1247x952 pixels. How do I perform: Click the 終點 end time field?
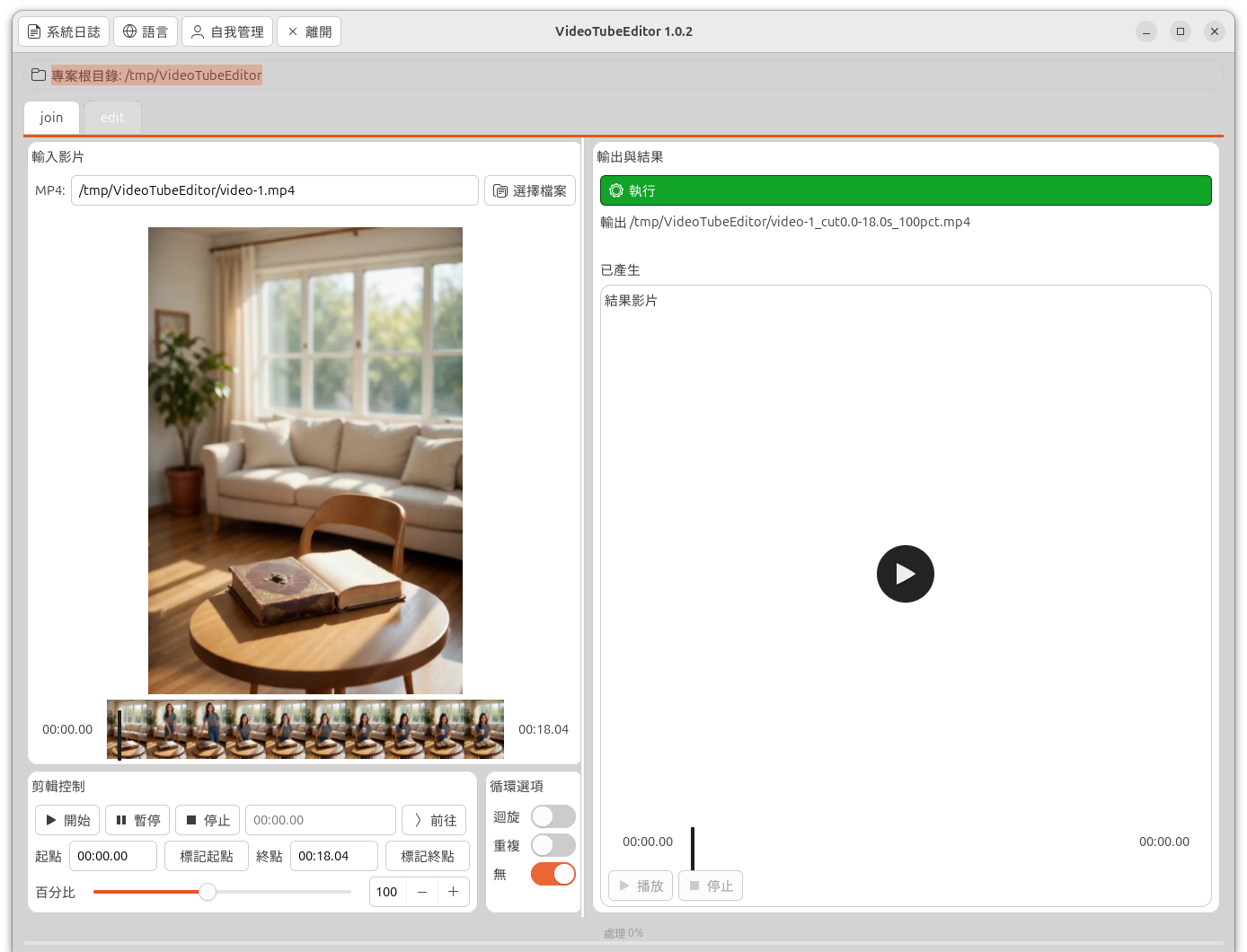tap(334, 856)
